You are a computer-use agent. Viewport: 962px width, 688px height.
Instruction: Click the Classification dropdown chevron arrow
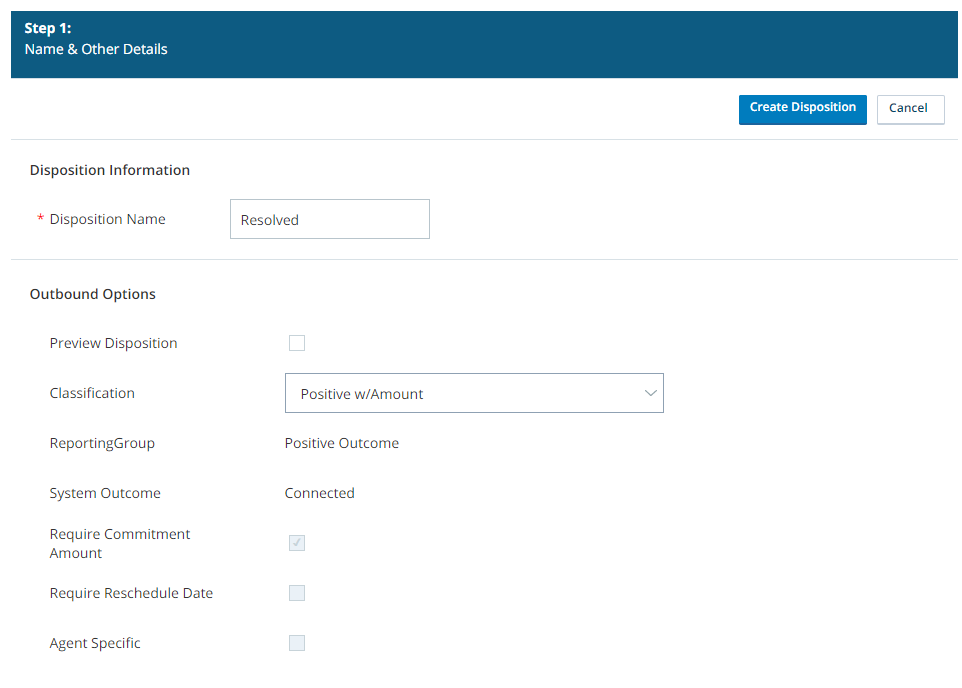[x=650, y=393]
